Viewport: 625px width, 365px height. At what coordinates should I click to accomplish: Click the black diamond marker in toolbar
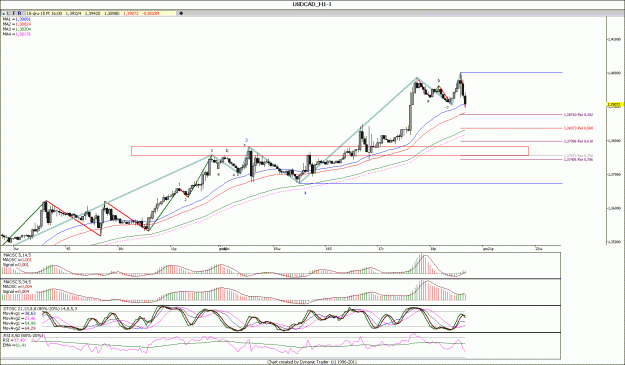181,13
